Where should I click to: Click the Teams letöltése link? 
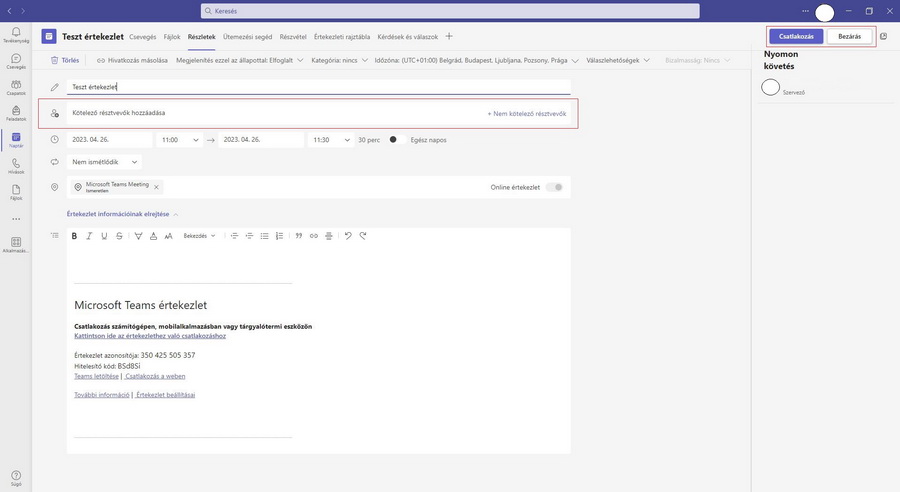click(x=96, y=376)
